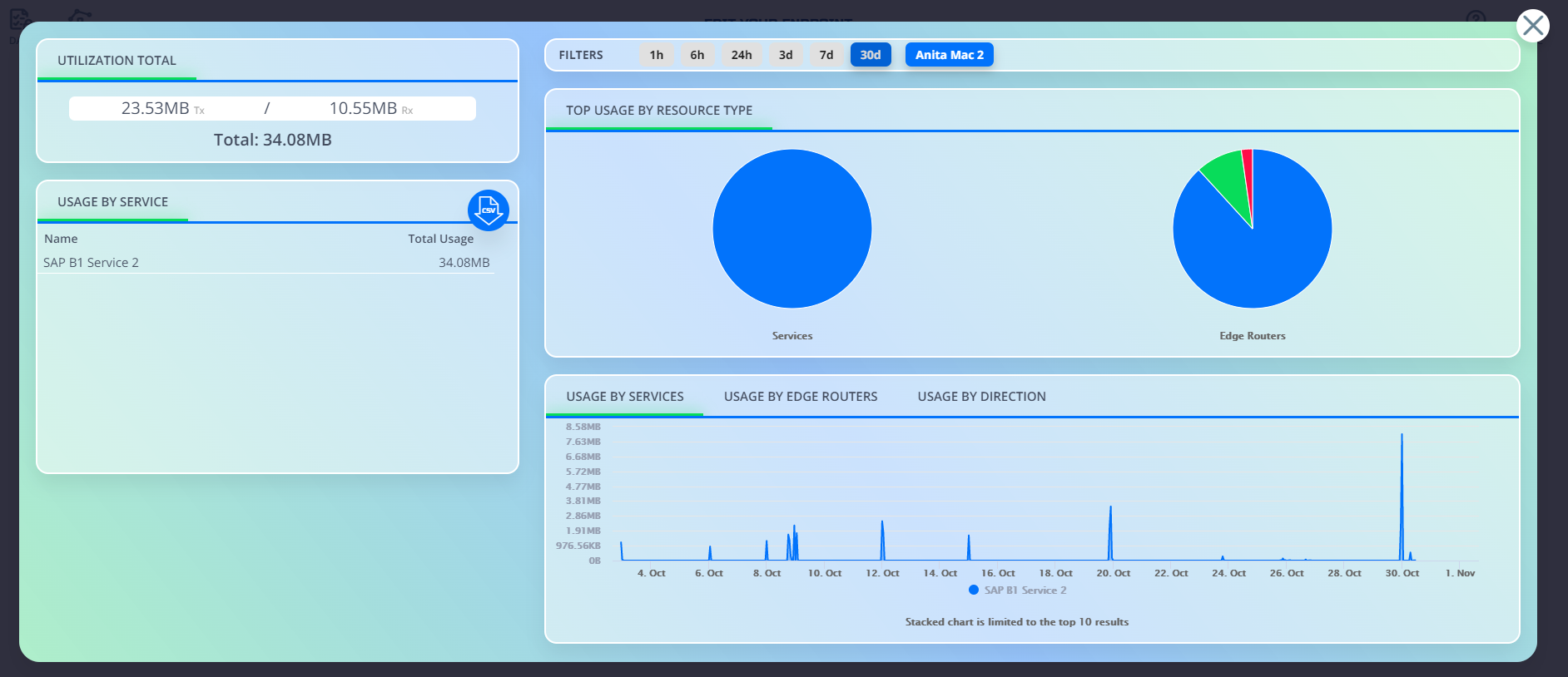Switch to Usage By Edge Routers tab

click(x=801, y=397)
